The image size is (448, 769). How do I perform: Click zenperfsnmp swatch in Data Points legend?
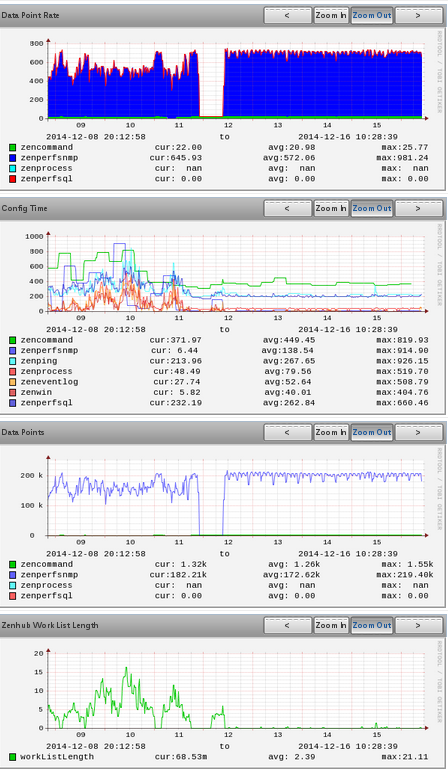[x=13, y=575]
